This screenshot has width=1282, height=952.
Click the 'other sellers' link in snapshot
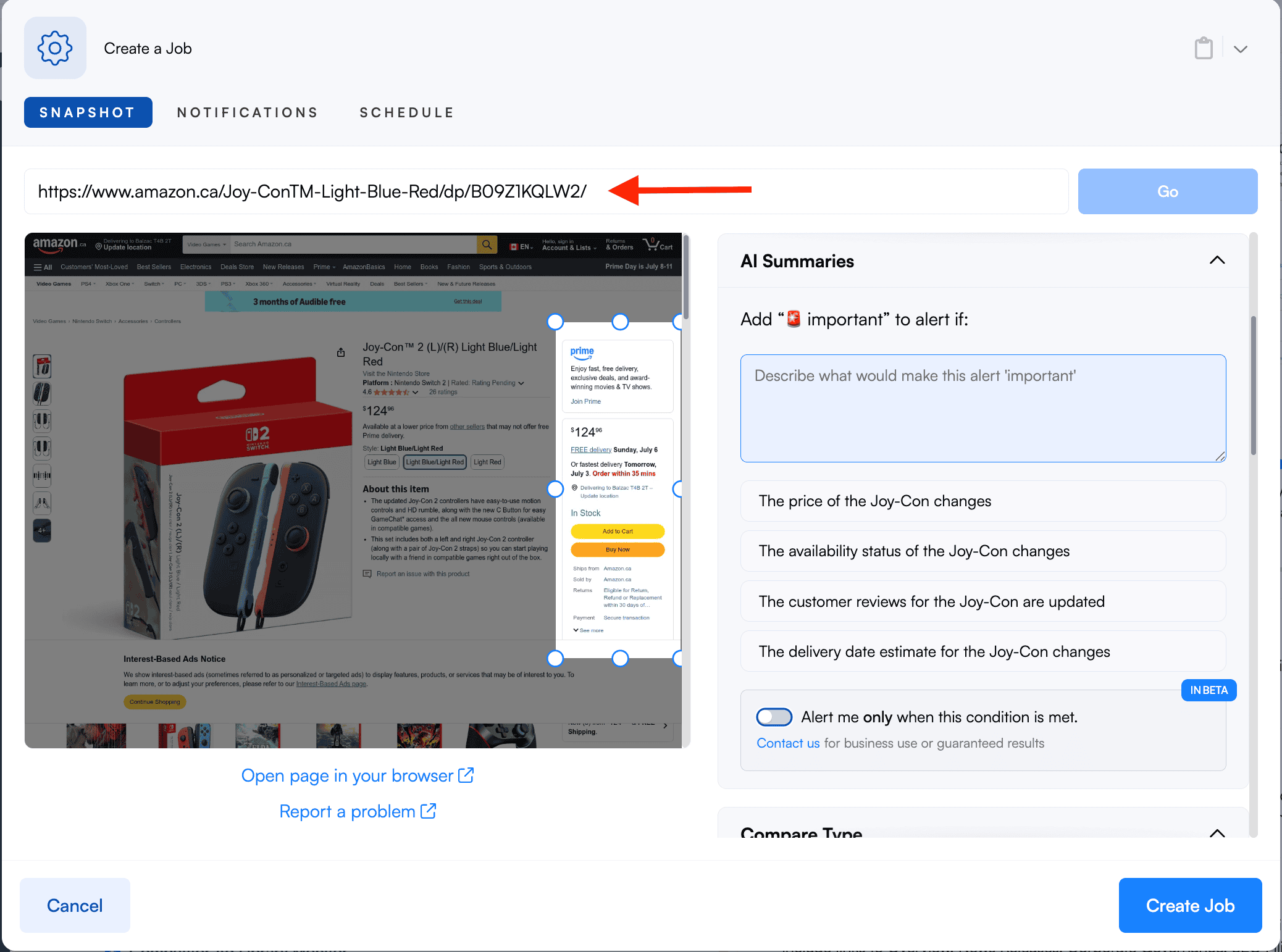(467, 427)
